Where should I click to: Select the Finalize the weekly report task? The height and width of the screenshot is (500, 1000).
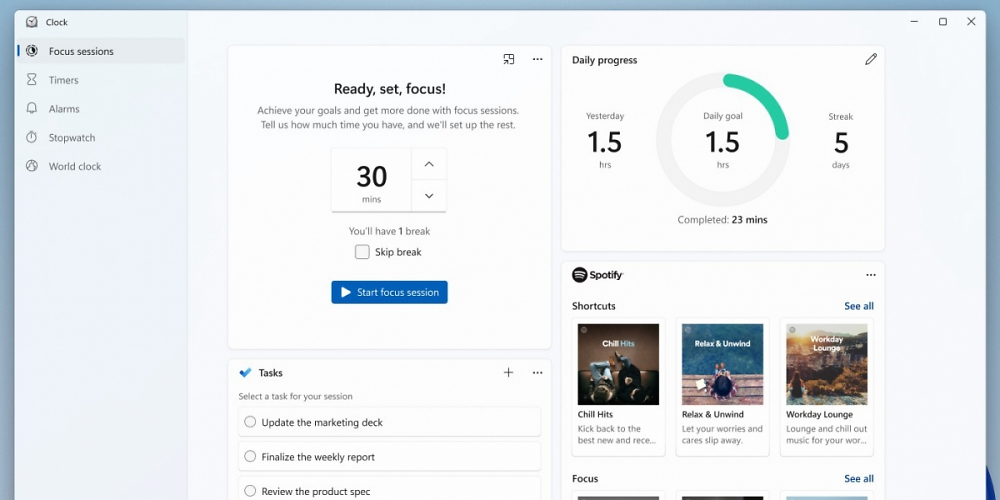390,457
